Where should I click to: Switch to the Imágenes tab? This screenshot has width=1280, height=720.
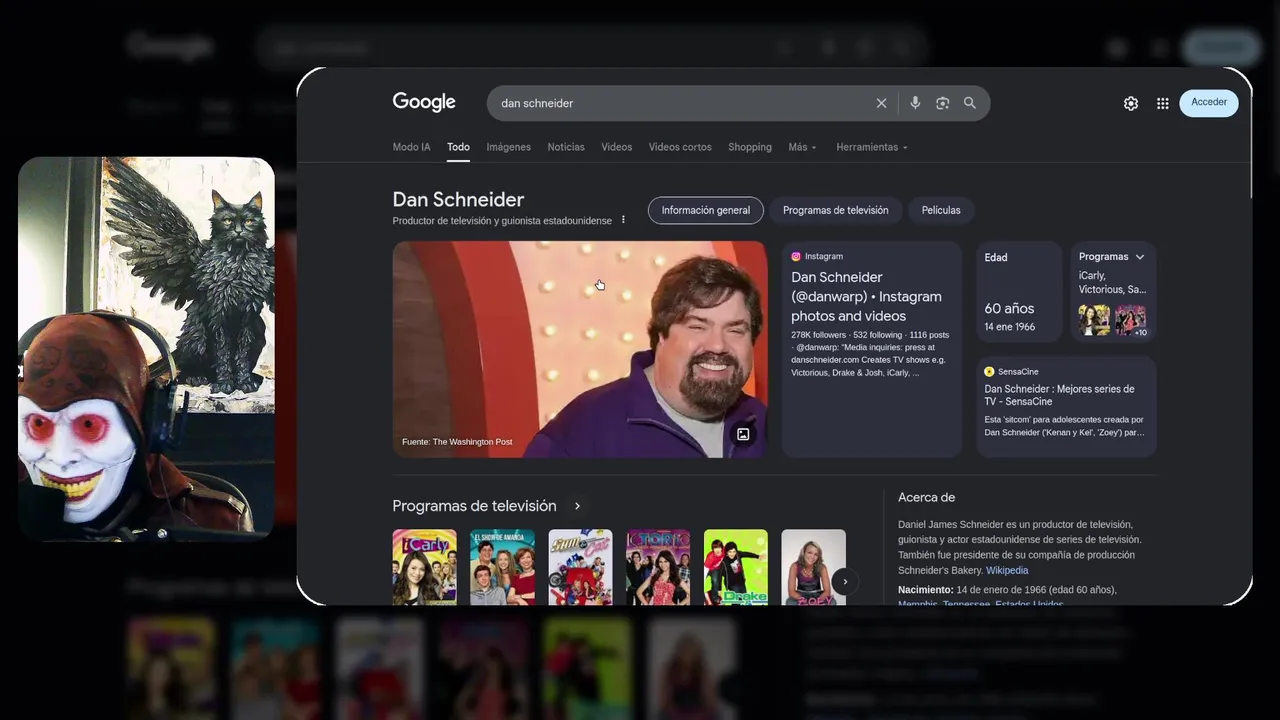point(508,147)
